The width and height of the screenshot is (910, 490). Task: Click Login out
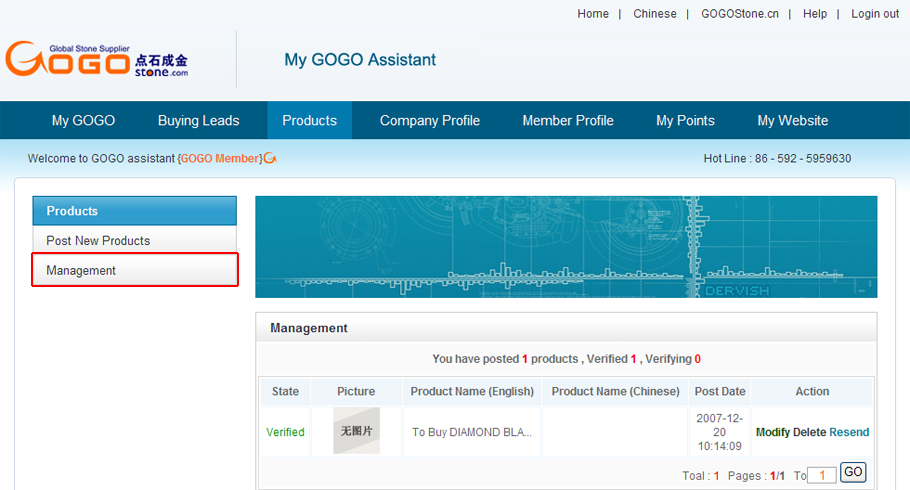point(875,14)
